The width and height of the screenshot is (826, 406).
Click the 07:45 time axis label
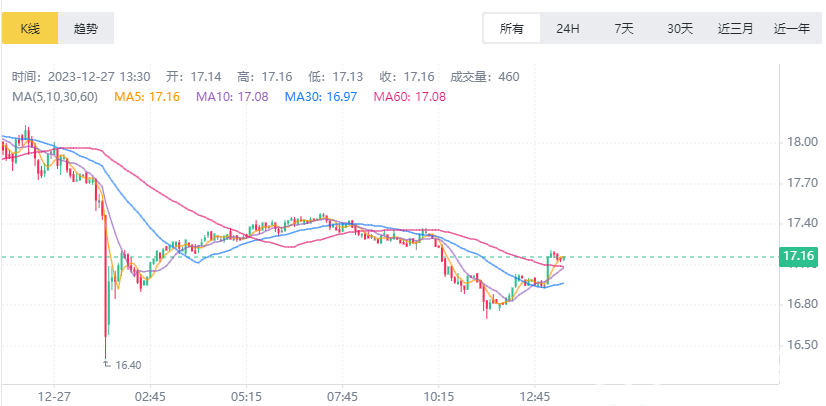pos(343,396)
